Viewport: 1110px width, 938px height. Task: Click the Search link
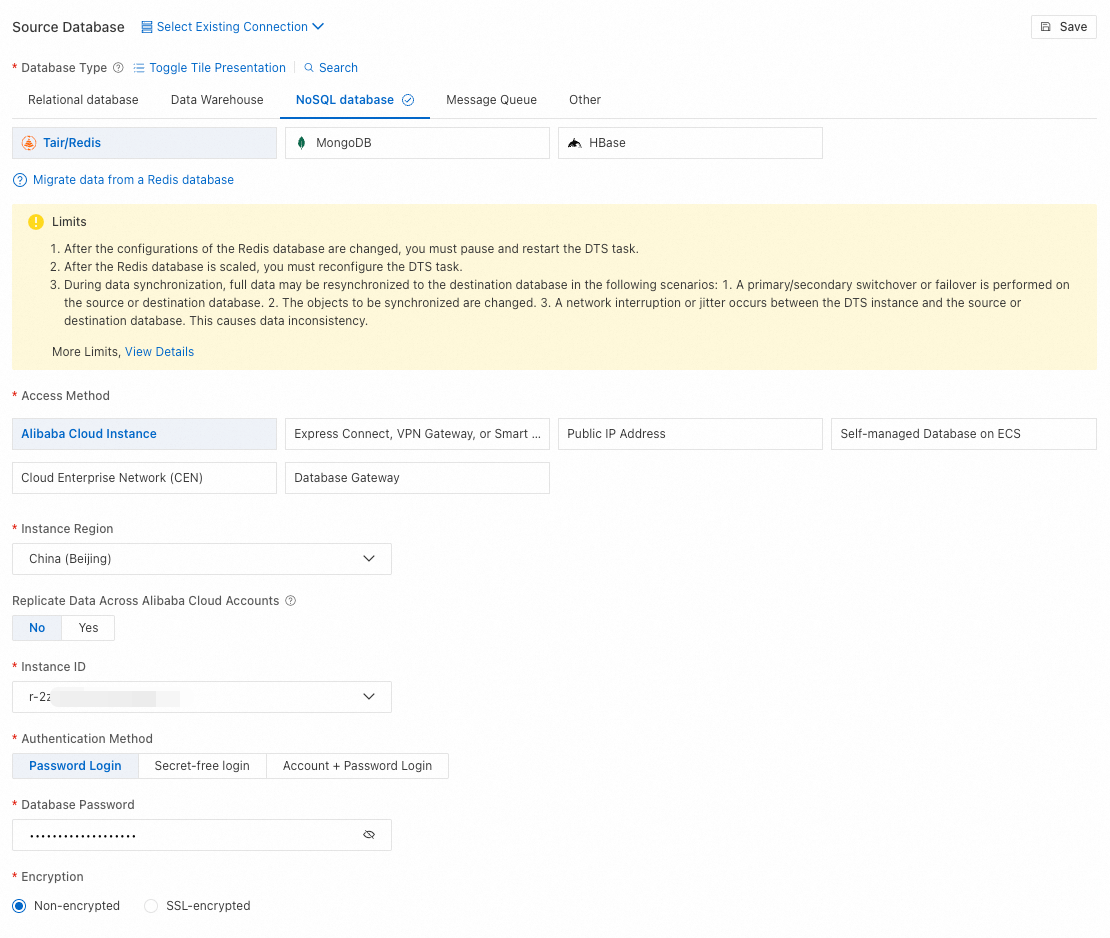[x=338, y=68]
